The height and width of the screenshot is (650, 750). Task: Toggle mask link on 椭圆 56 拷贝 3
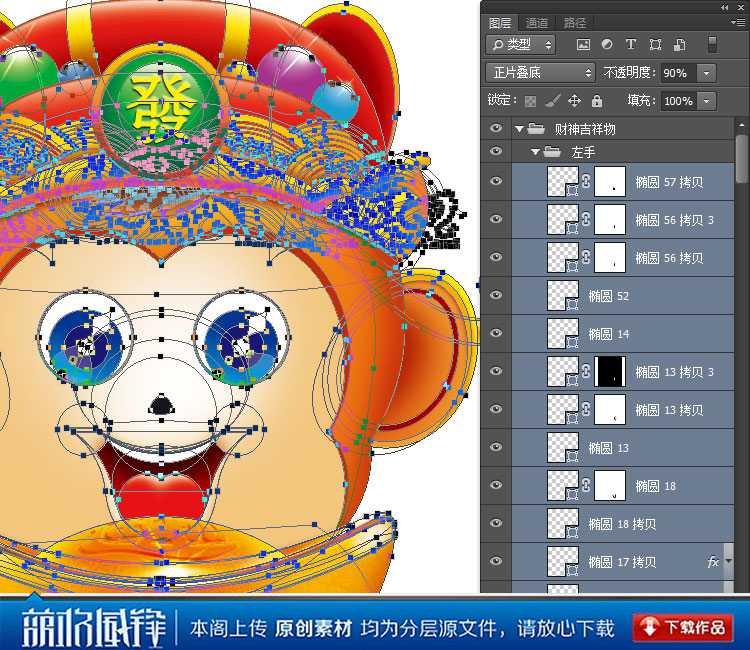click(x=586, y=220)
